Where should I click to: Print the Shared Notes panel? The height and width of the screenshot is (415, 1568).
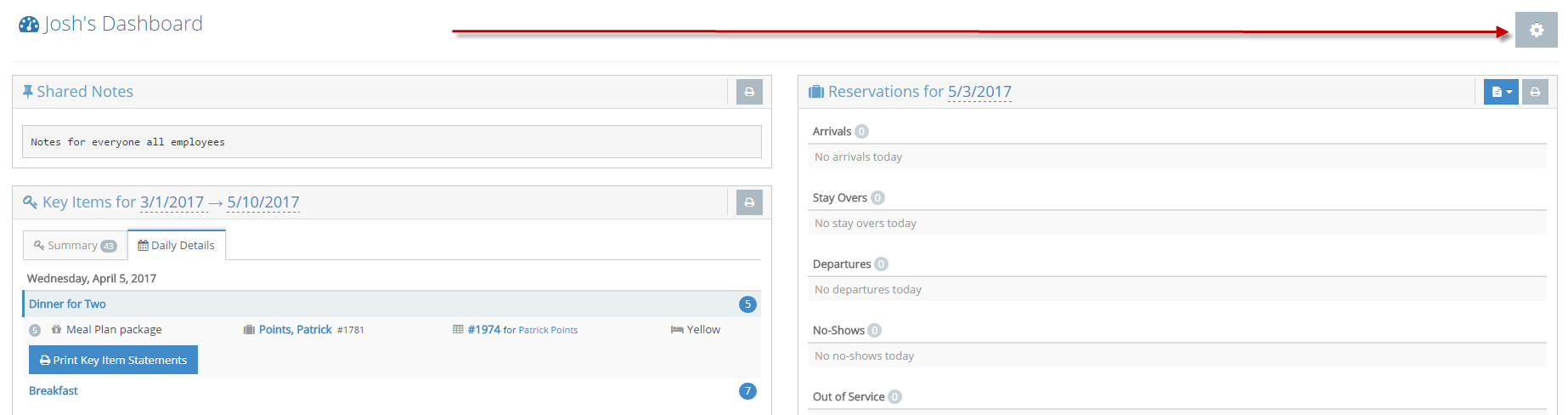click(749, 92)
